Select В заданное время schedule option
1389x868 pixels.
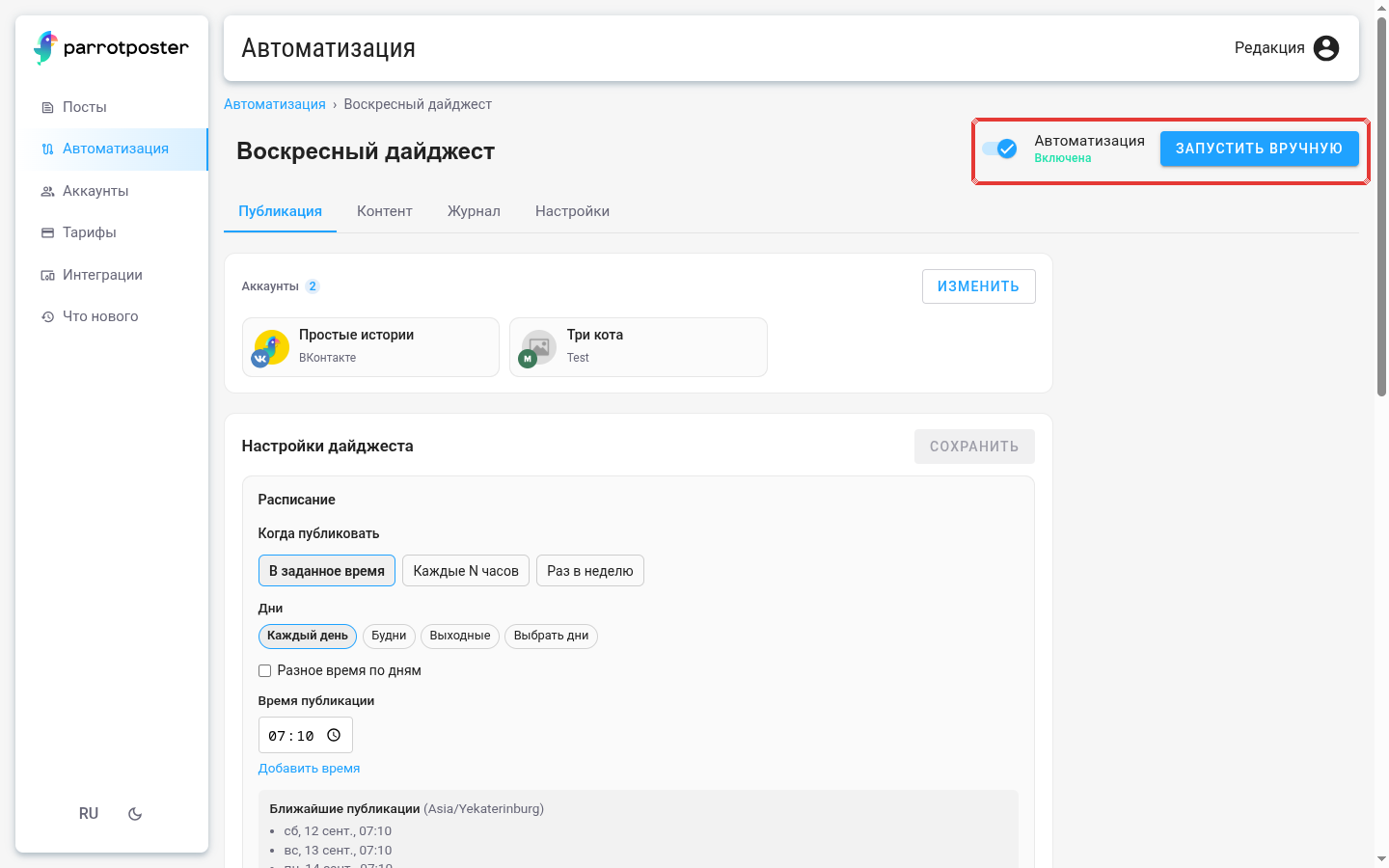coord(327,571)
